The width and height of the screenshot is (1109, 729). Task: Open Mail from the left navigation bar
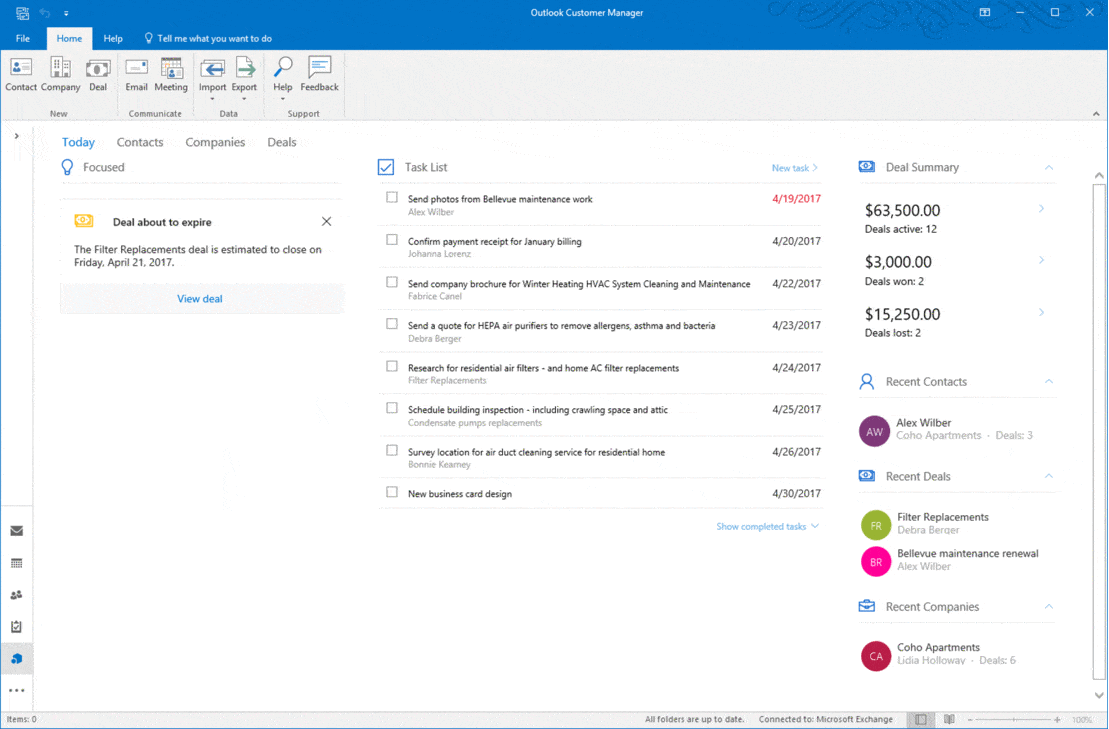coord(16,531)
